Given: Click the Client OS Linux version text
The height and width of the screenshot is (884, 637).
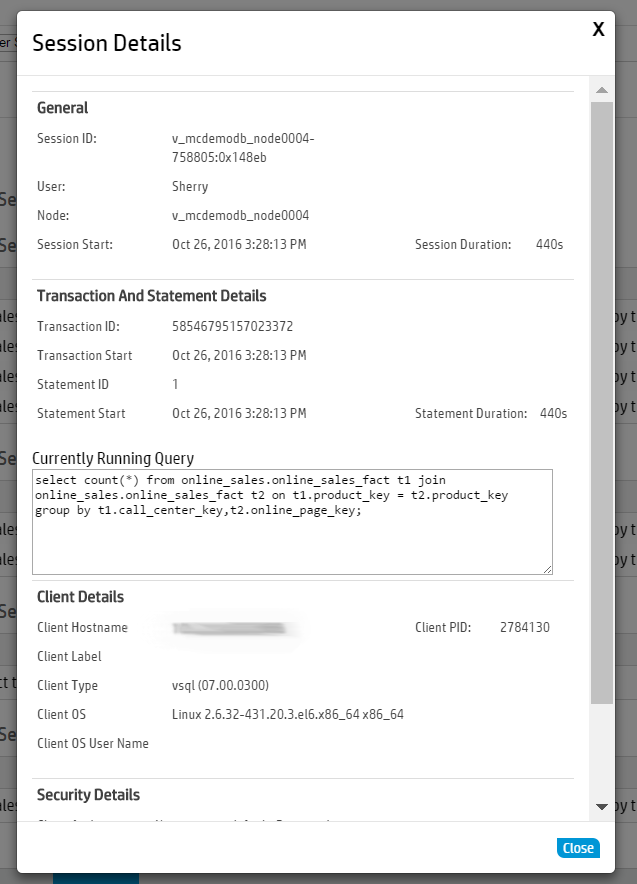Looking at the screenshot, I should pos(288,715).
